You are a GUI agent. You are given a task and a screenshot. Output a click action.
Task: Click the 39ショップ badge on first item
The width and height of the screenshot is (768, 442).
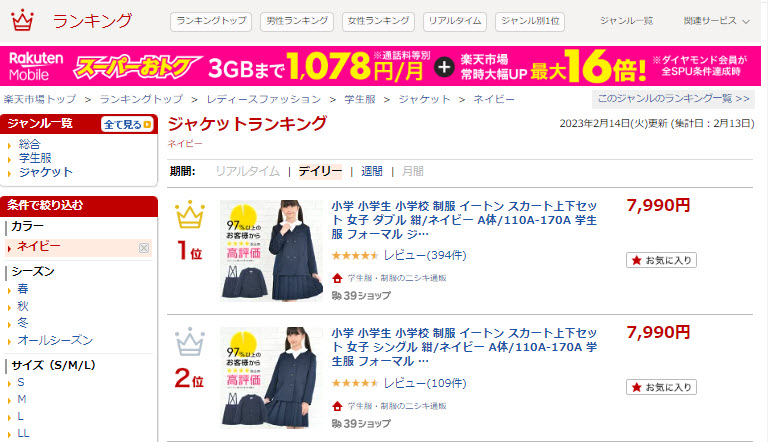361,296
